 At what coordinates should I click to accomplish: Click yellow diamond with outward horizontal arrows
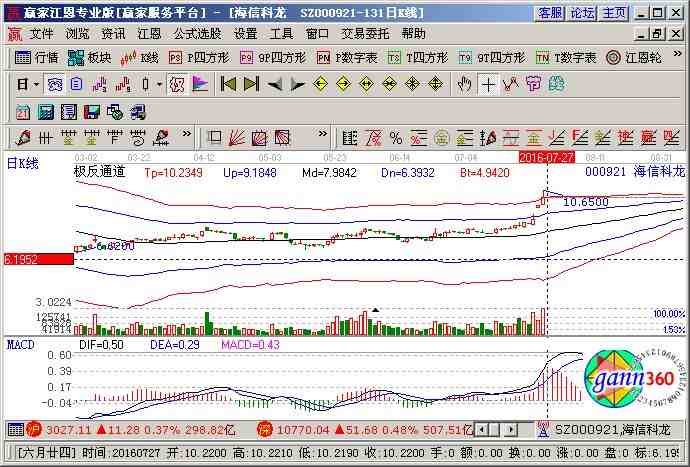[x=366, y=84]
